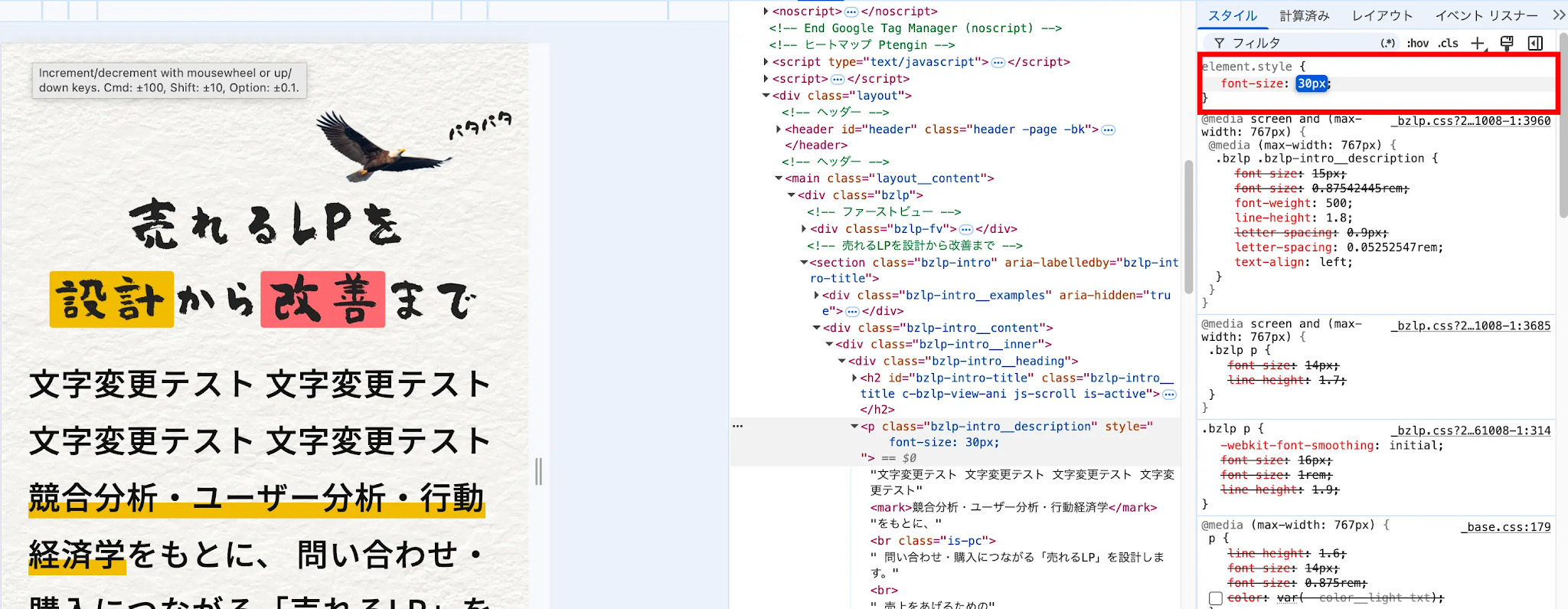1568x609 pixels.
Task: Collapse the p bzlp-intro__description node
Action: pyautogui.click(x=854, y=427)
